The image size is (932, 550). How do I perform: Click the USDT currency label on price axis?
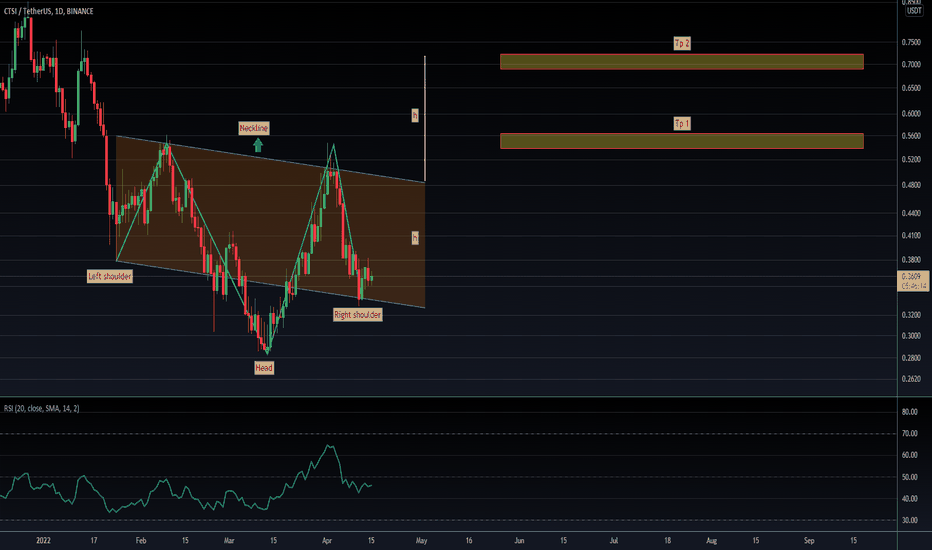click(x=914, y=11)
